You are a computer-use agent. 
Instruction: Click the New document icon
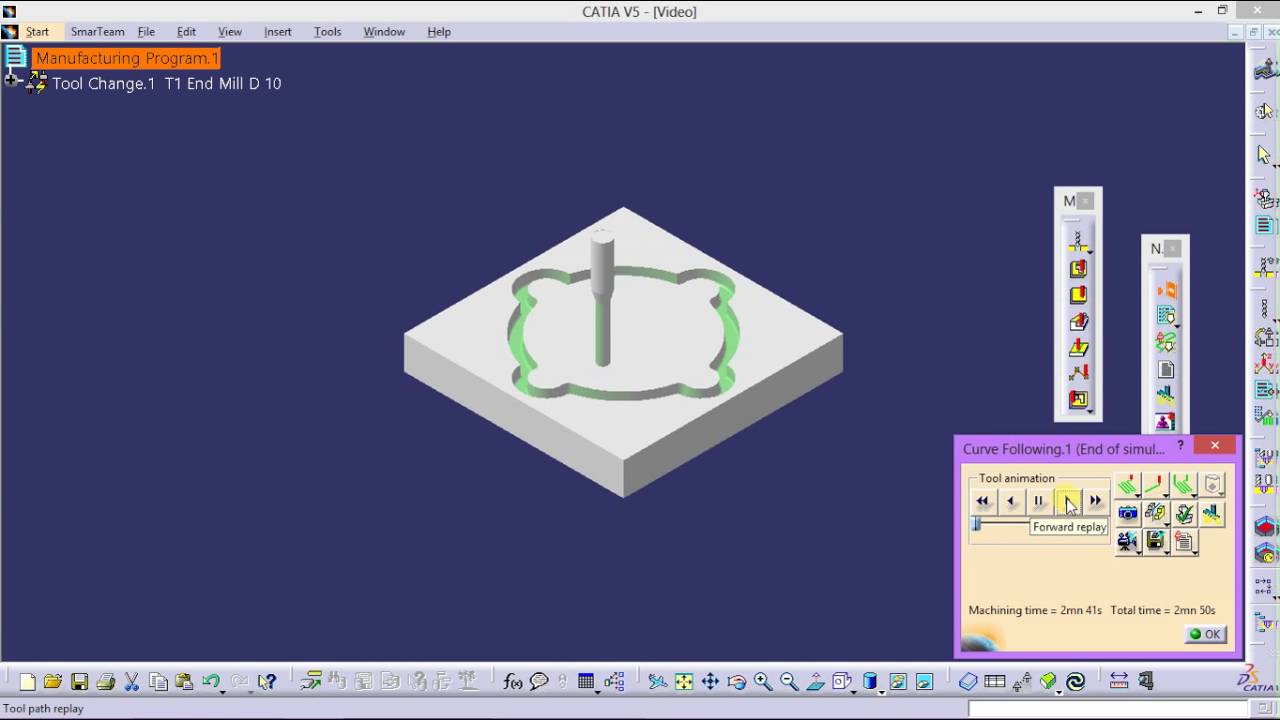[x=27, y=682]
